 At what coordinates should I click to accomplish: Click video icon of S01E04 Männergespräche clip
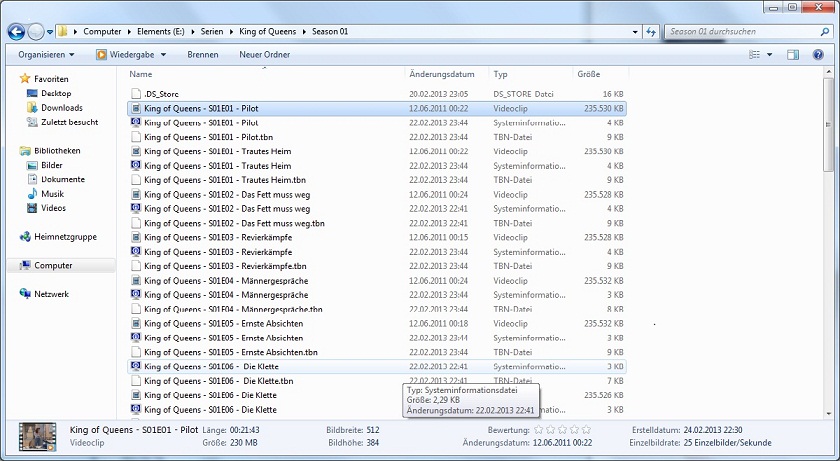136,281
